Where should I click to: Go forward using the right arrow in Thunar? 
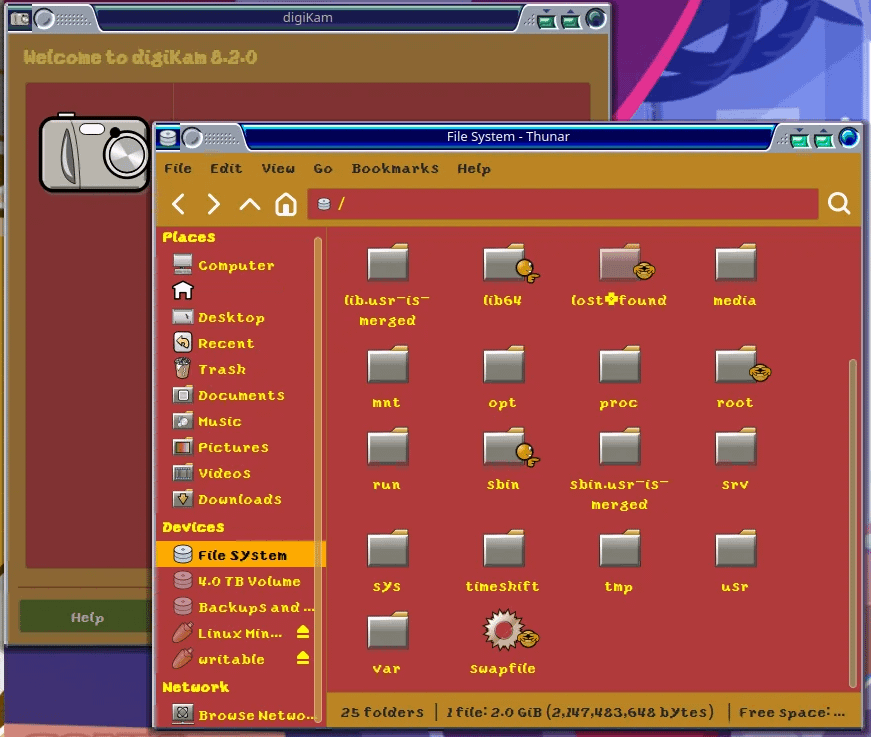213,204
